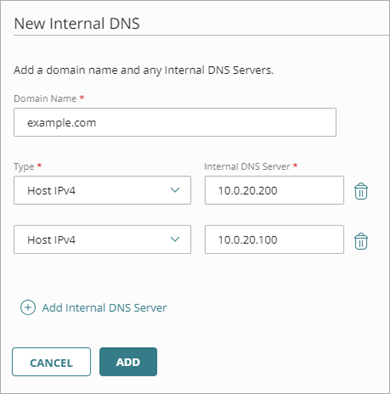Click the red asterisk beside Internal DNS Server label
The image size is (390, 394).
[x=295, y=165]
